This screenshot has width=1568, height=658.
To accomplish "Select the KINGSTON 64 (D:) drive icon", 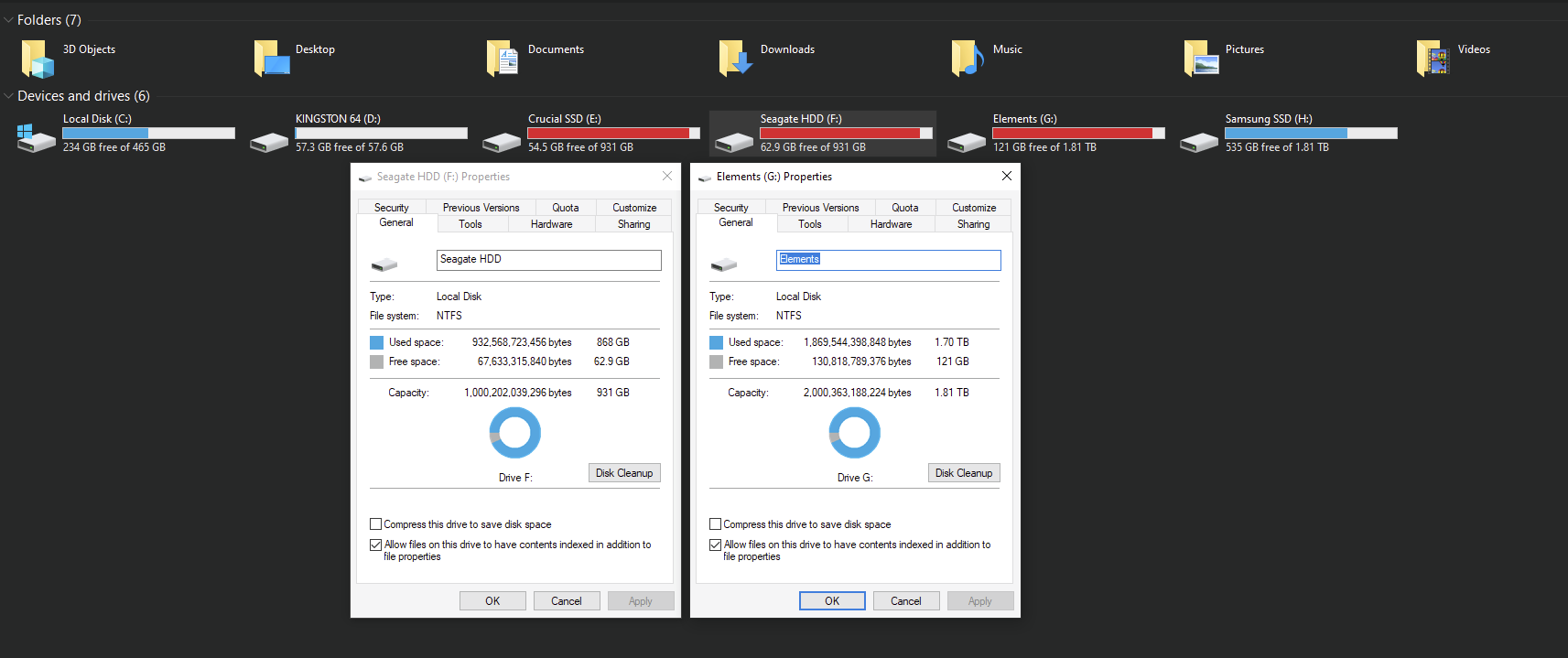I will pos(269,142).
